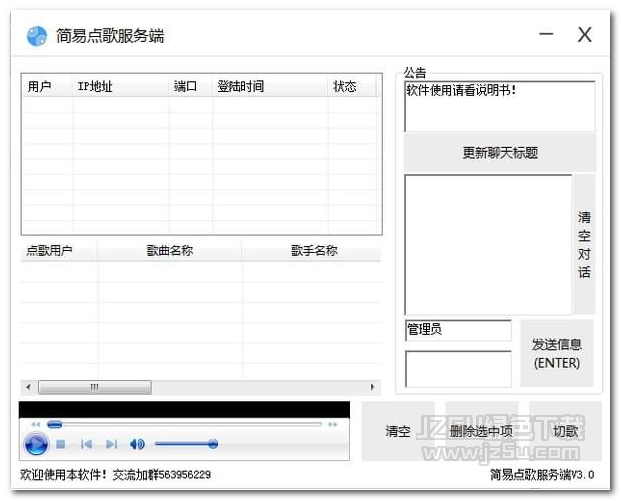Screen dimensions: 621x501
Task: Click the 切歌 button
Action: coord(566,431)
